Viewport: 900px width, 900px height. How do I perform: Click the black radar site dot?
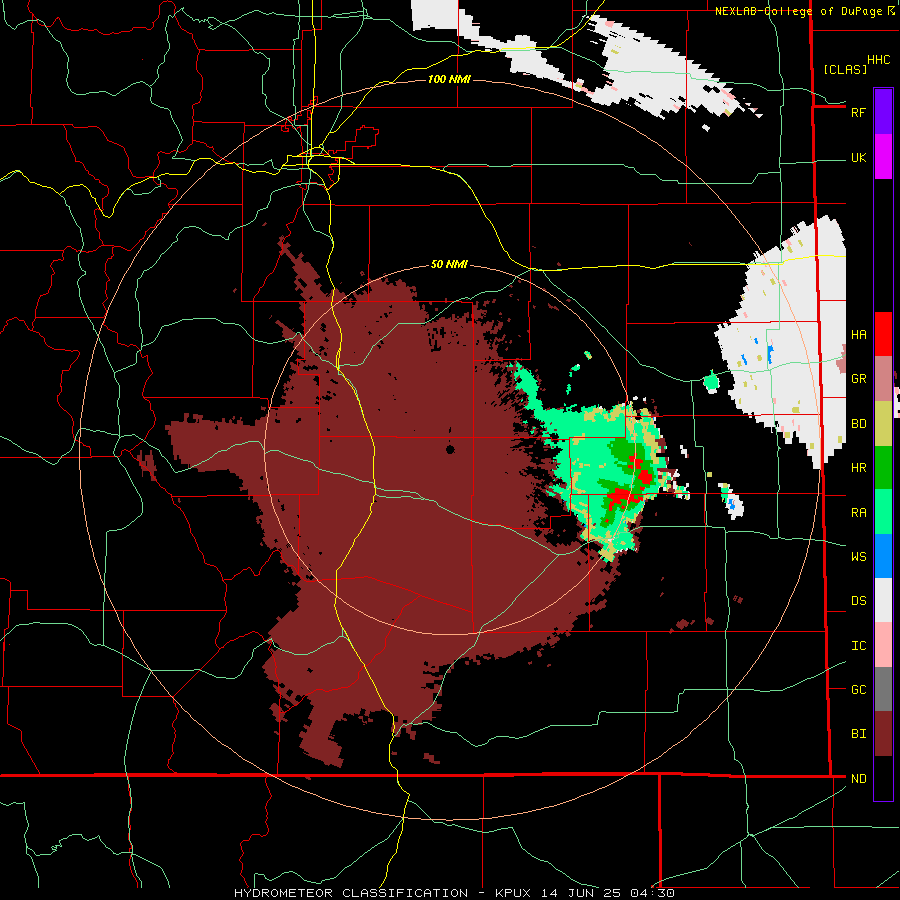(450, 449)
